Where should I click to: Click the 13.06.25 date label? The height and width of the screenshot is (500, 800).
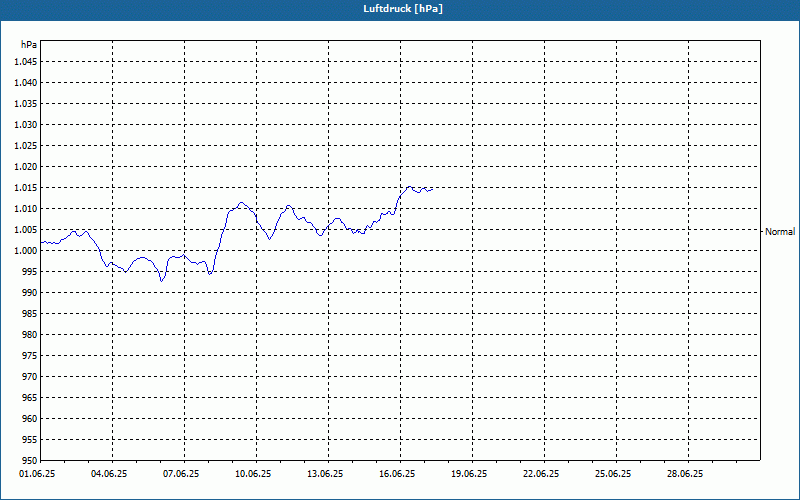click(x=325, y=474)
